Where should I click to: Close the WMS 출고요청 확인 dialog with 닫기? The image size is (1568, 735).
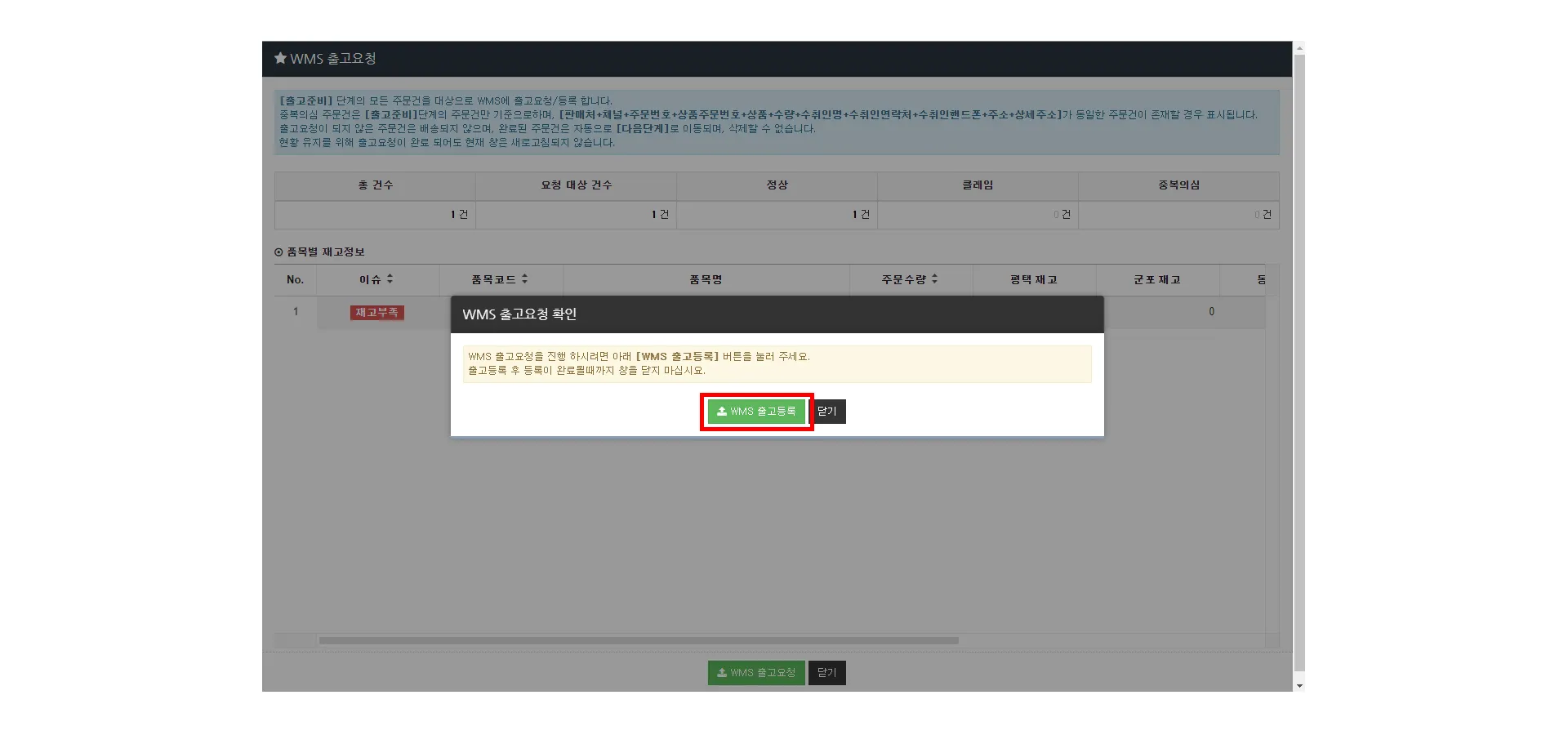(x=827, y=412)
